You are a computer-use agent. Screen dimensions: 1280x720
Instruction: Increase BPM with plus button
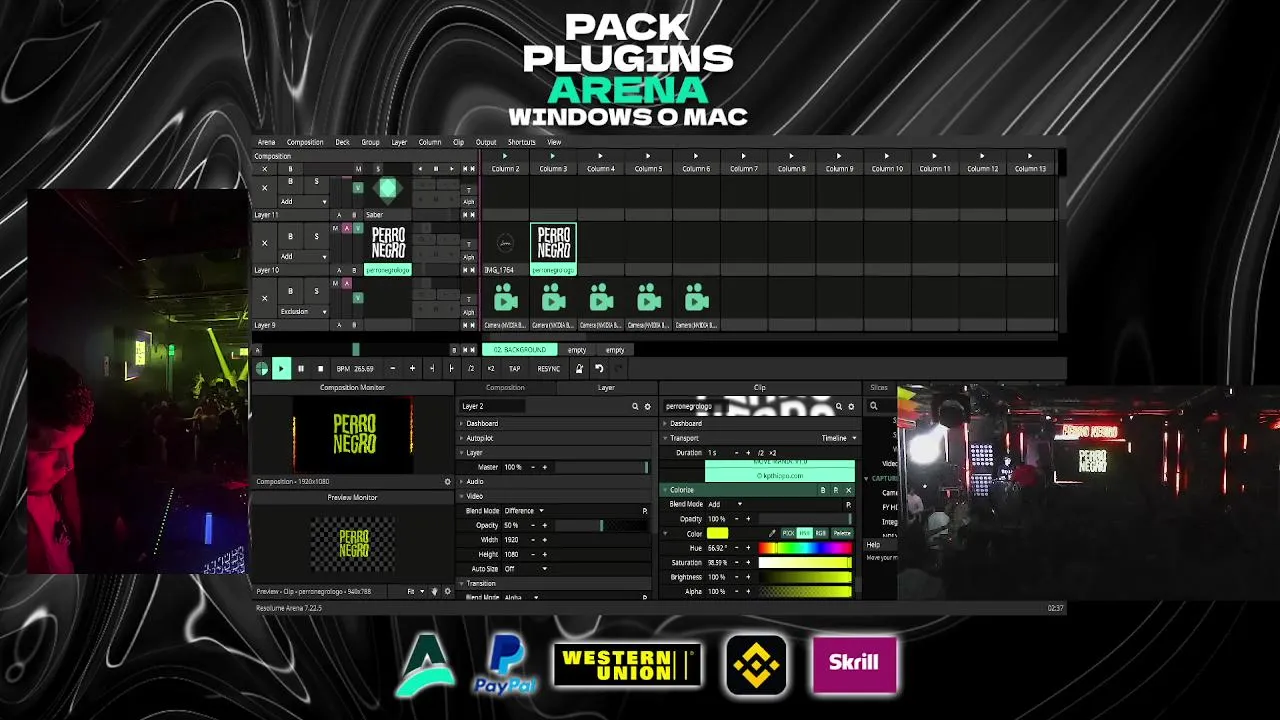(412, 369)
